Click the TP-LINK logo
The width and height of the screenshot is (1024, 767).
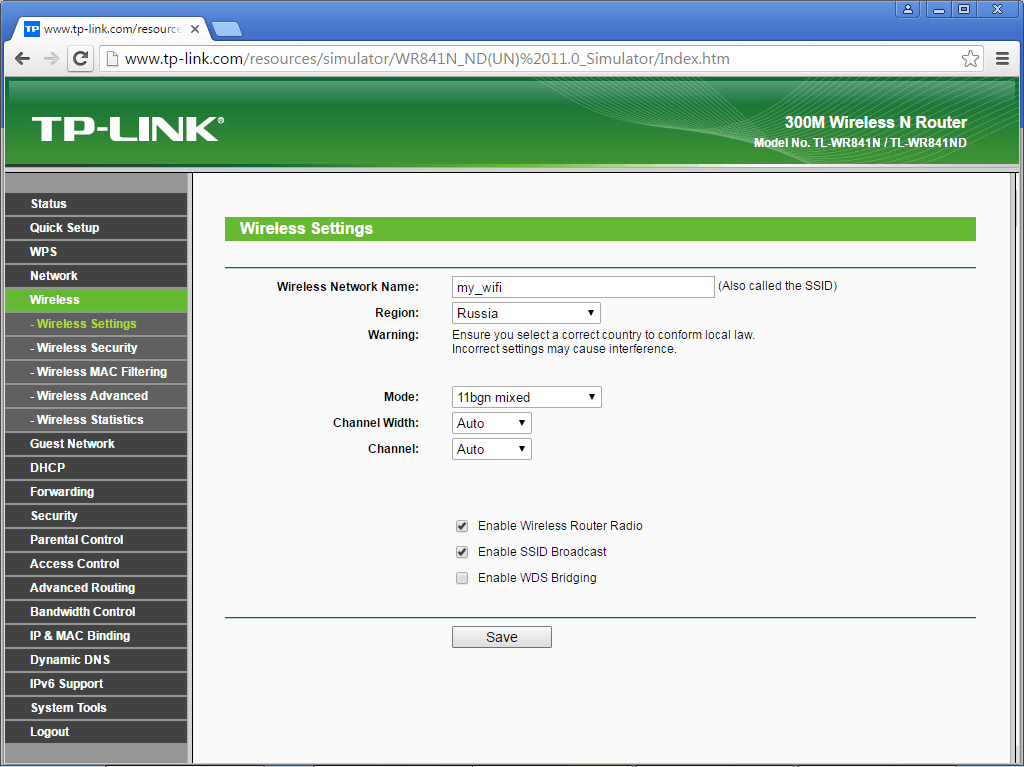point(127,129)
